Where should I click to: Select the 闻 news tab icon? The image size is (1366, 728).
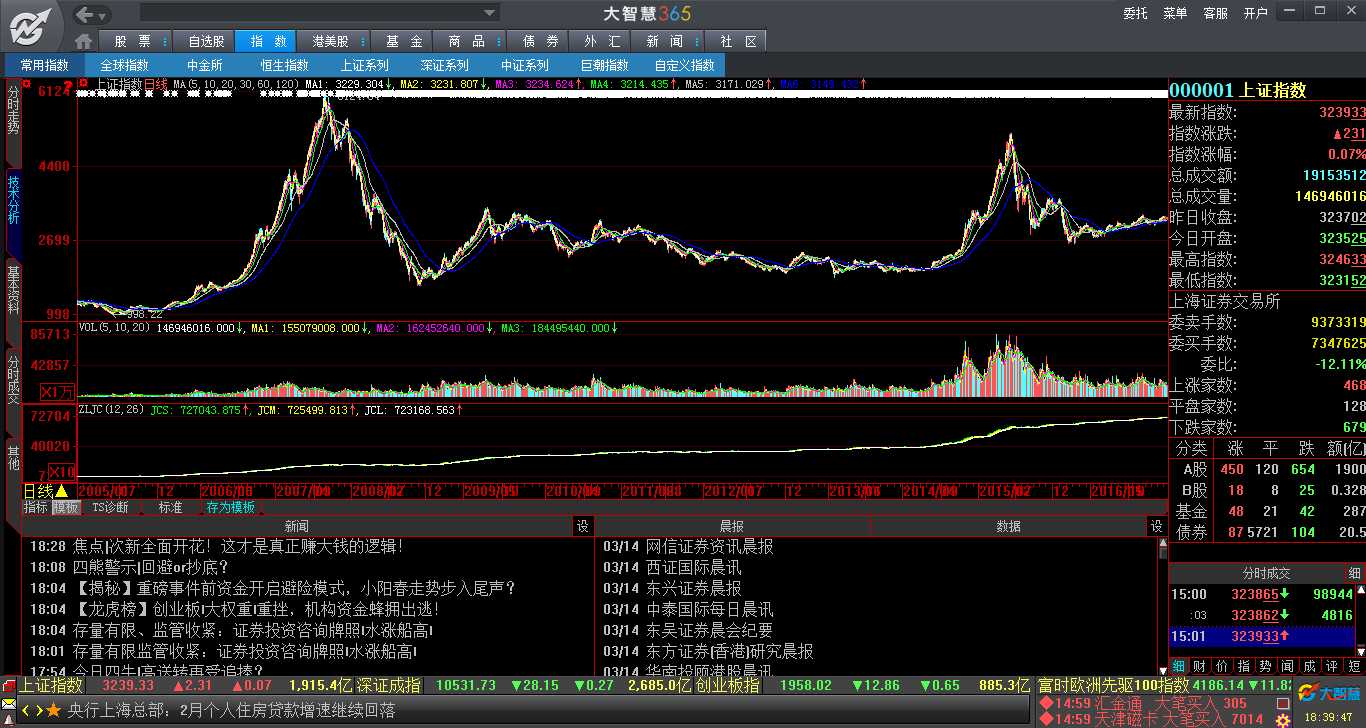click(x=1288, y=666)
